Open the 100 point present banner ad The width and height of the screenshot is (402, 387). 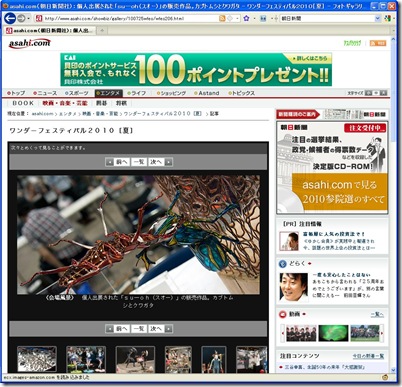[x=196, y=69]
